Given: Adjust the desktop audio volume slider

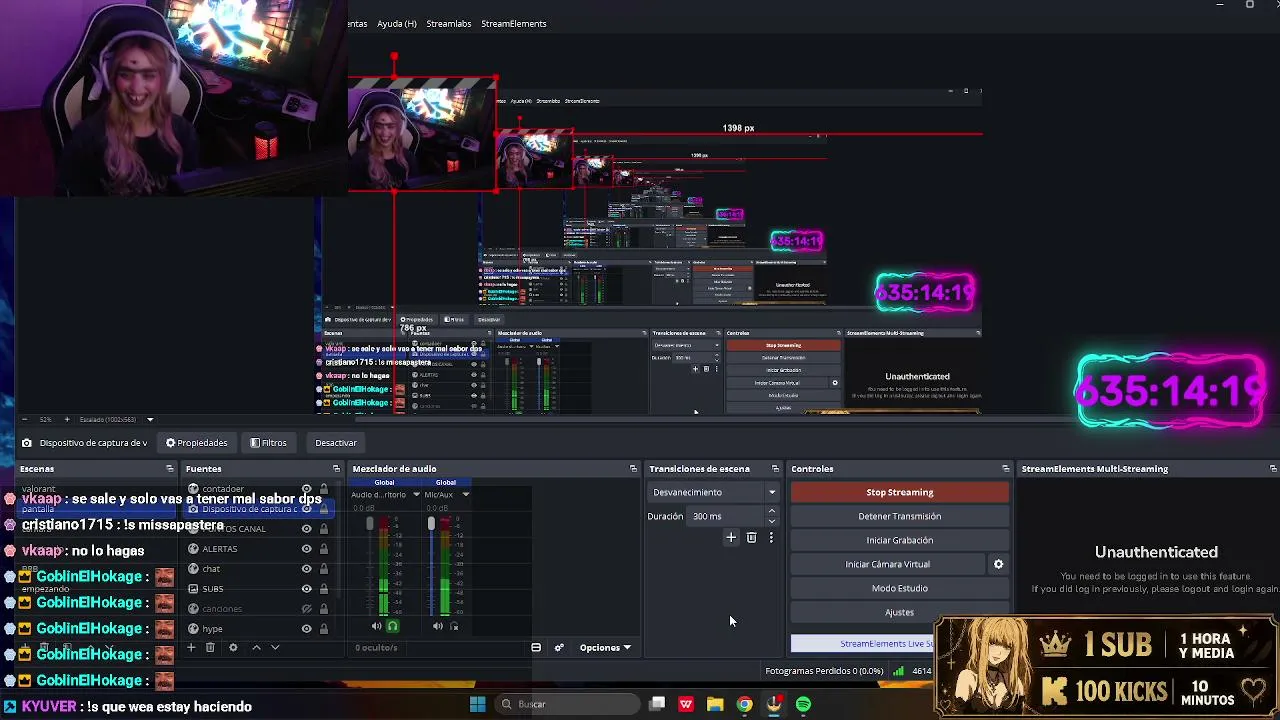Looking at the screenshot, I should 369,523.
